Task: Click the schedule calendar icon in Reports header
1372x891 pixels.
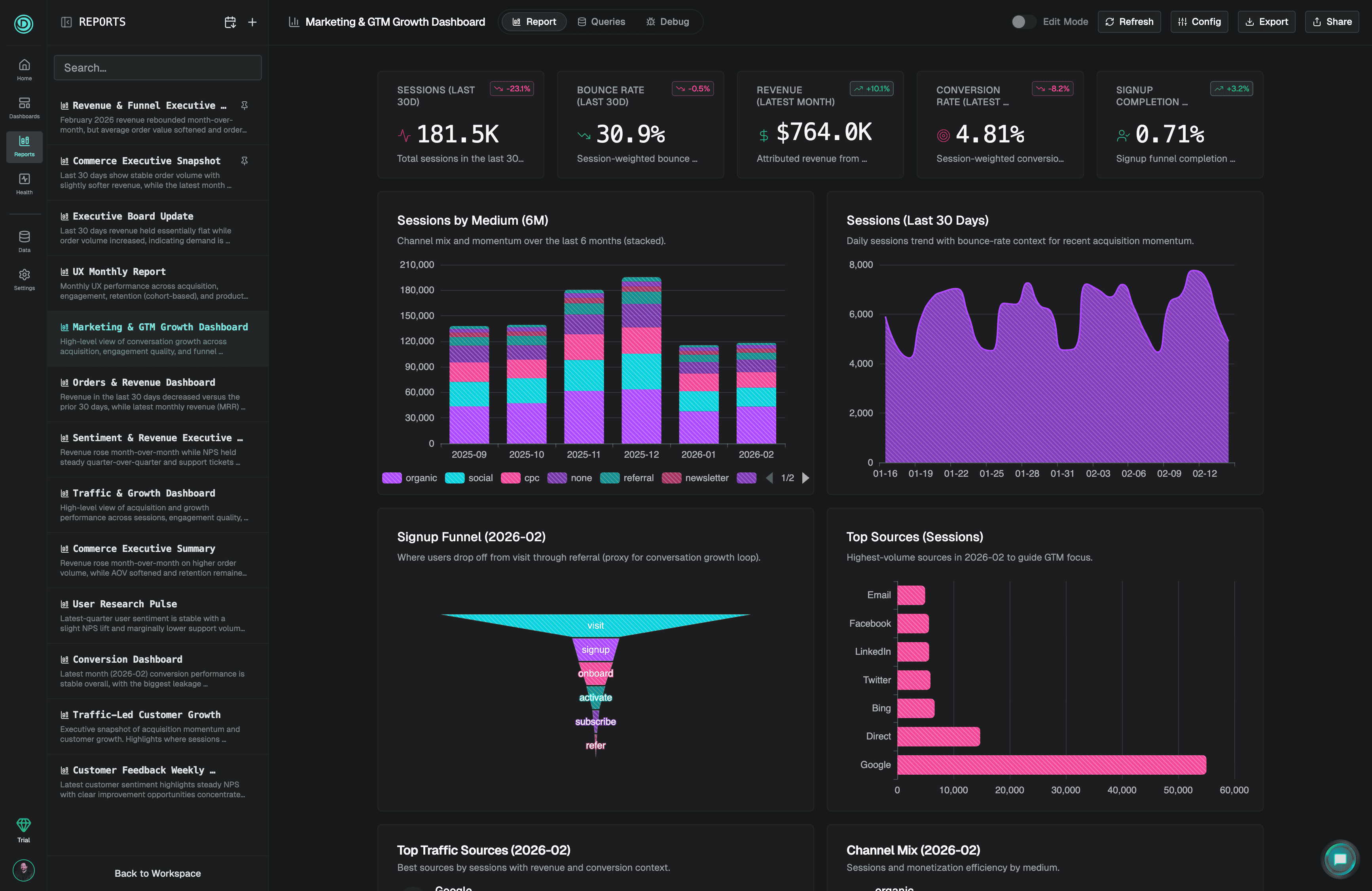Action: (x=230, y=22)
